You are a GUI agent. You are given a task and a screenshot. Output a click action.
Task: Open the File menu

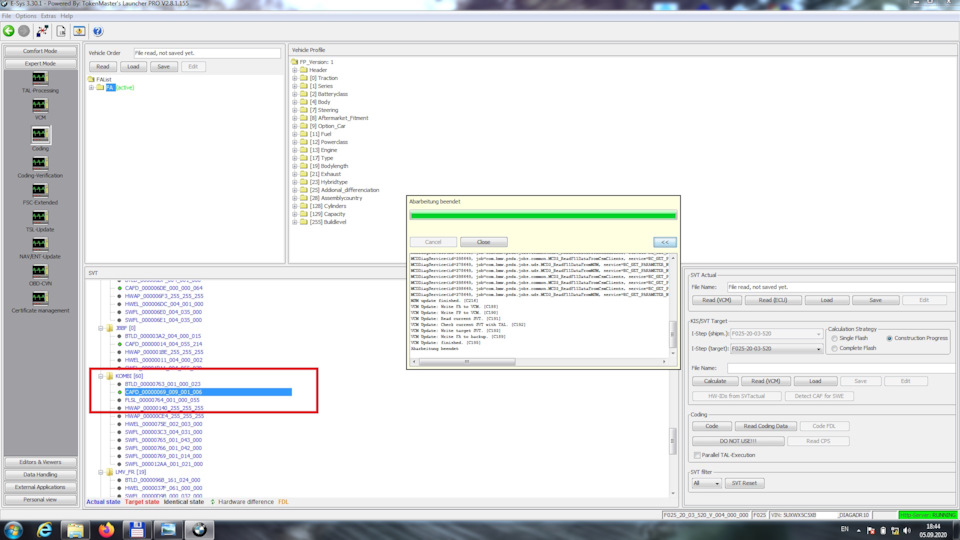(x=7, y=16)
